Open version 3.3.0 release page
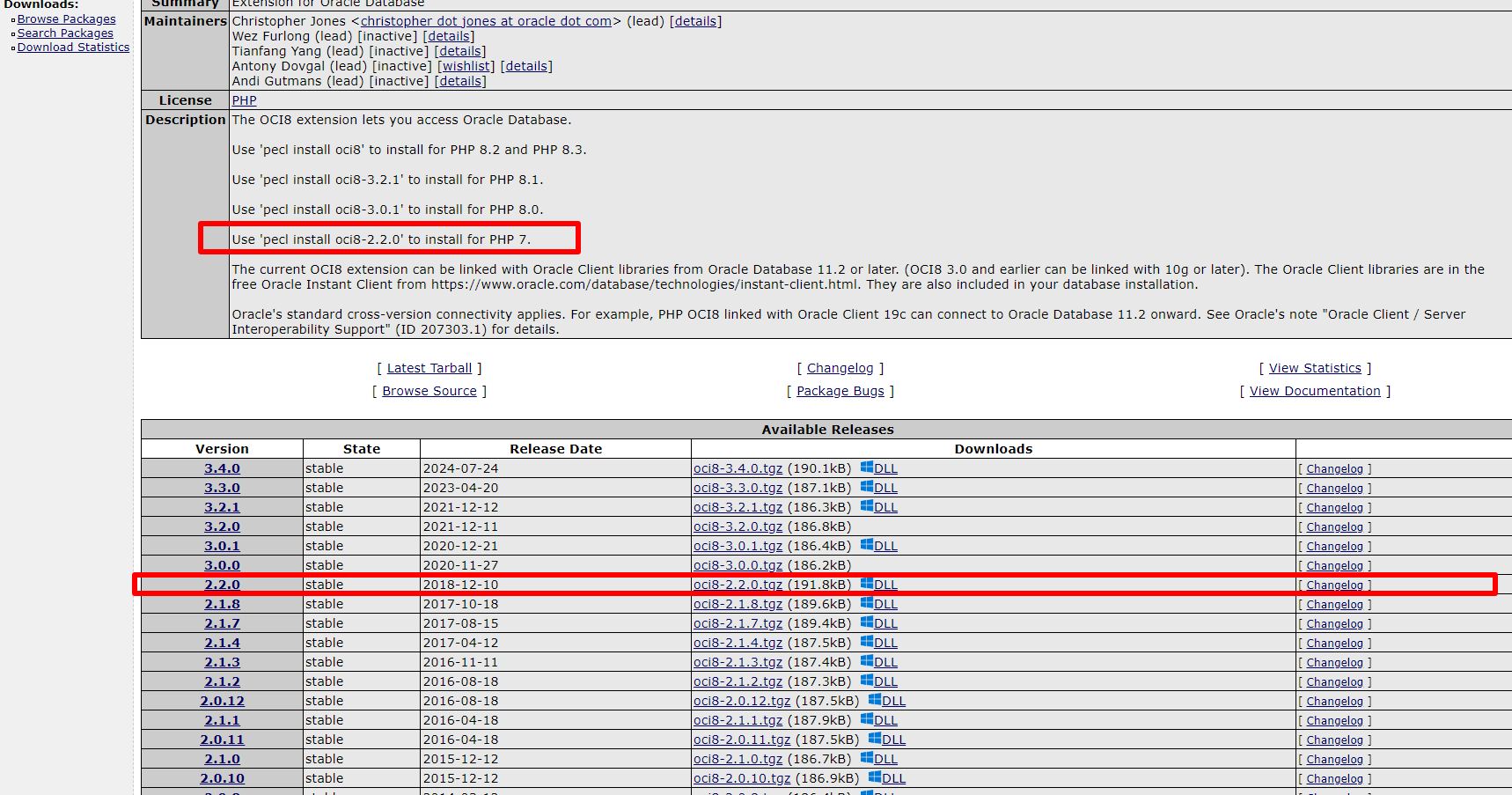This screenshot has width=1512, height=795. [222, 488]
